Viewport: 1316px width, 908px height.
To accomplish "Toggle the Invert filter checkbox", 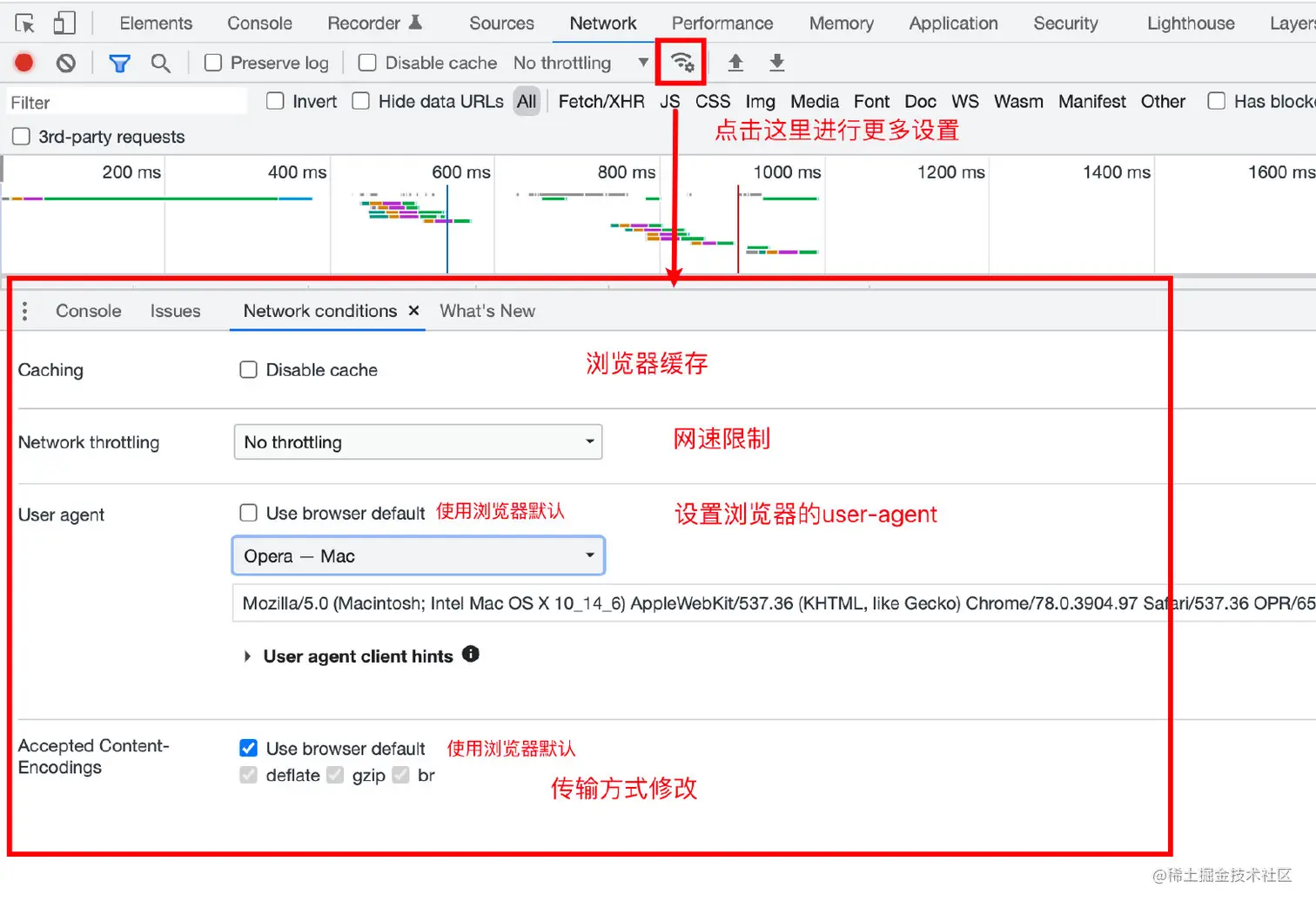I will tap(275, 101).
